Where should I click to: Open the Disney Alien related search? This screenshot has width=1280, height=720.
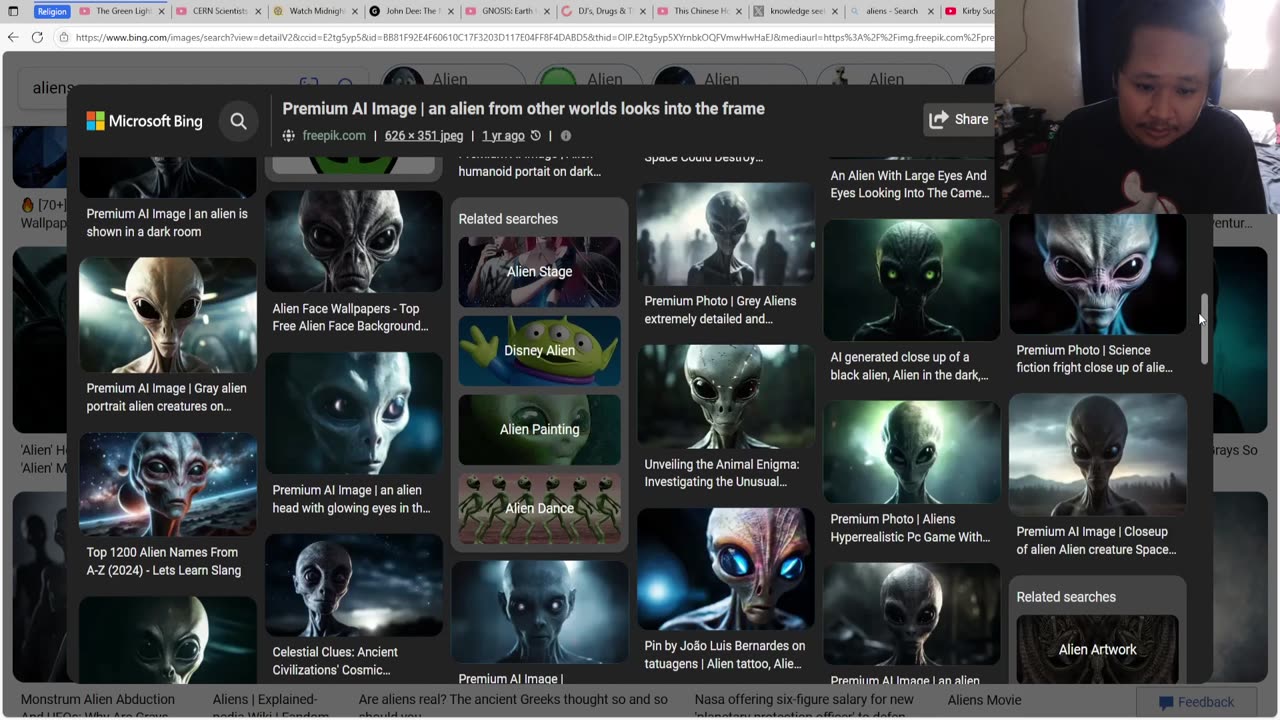point(539,351)
